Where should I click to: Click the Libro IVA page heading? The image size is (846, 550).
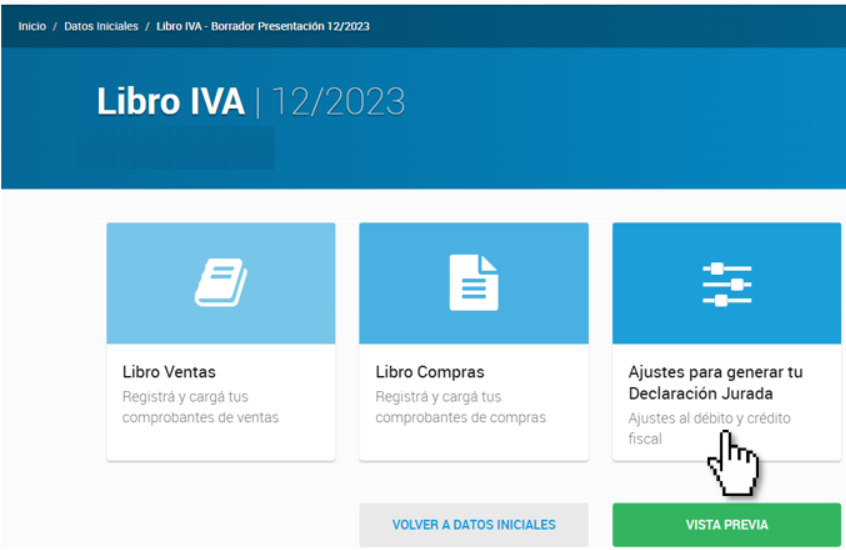tap(170, 102)
